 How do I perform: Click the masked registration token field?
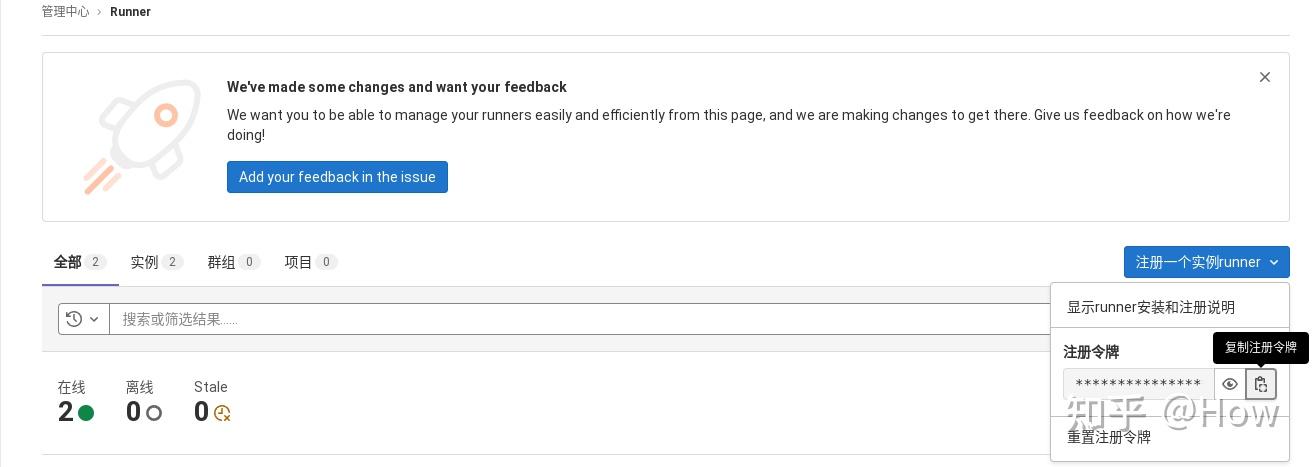(x=1138, y=384)
